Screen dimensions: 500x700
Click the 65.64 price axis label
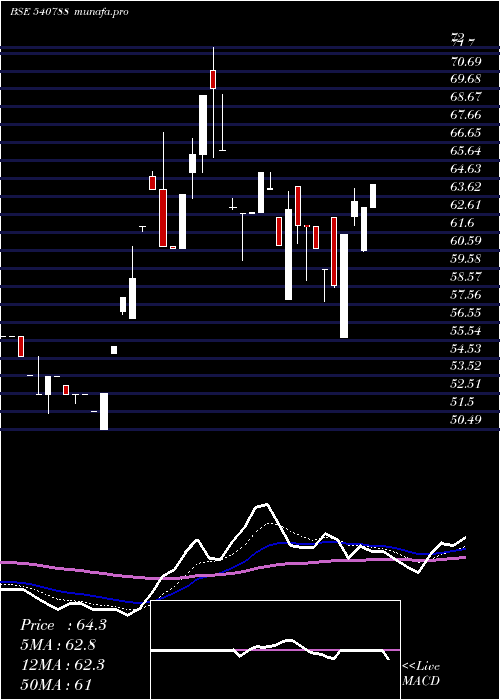tap(466, 150)
